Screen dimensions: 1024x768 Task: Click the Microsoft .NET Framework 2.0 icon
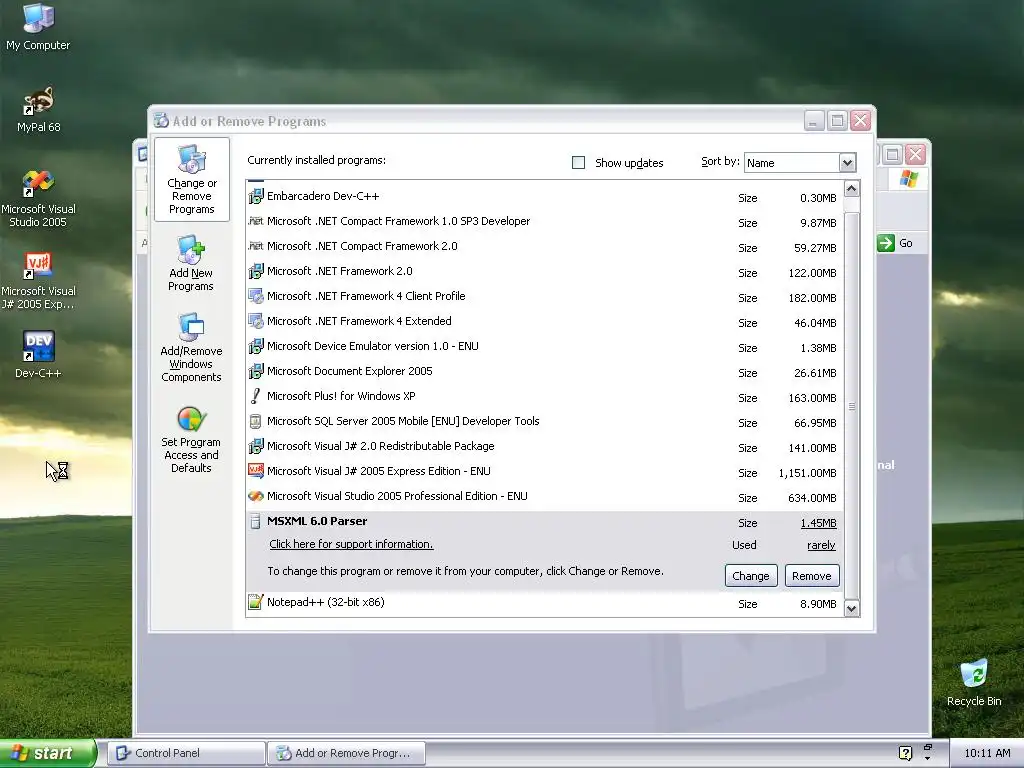click(x=255, y=271)
